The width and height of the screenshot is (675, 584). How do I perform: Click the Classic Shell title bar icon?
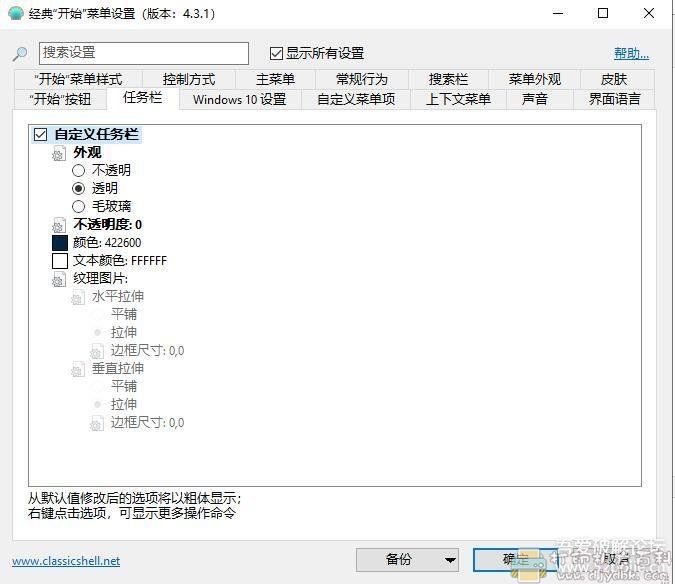point(15,13)
